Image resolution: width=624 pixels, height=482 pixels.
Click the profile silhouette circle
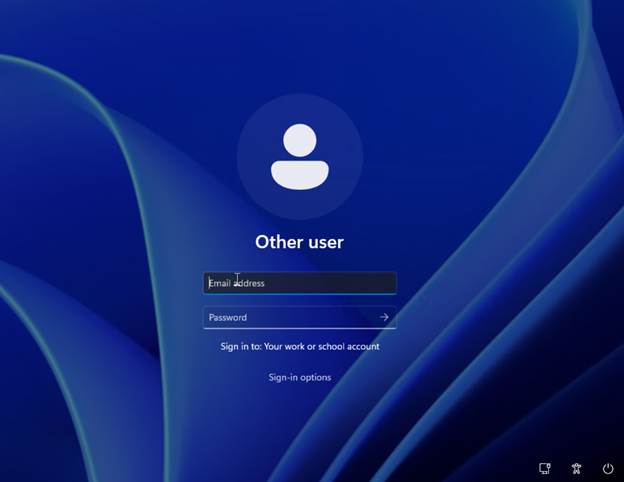(x=300, y=157)
